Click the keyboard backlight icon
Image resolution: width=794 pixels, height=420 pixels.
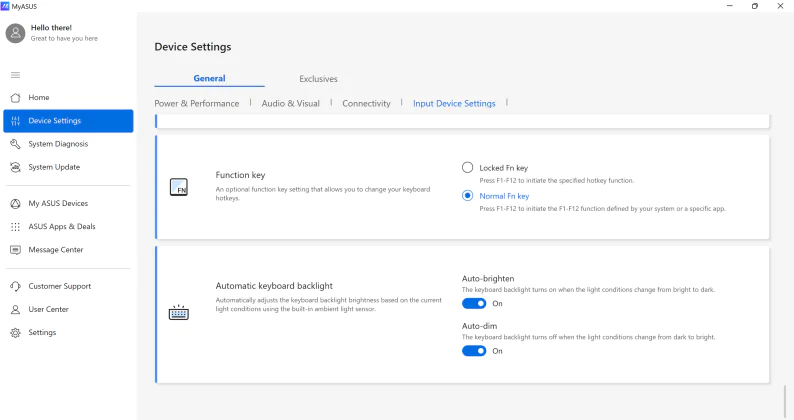point(179,312)
